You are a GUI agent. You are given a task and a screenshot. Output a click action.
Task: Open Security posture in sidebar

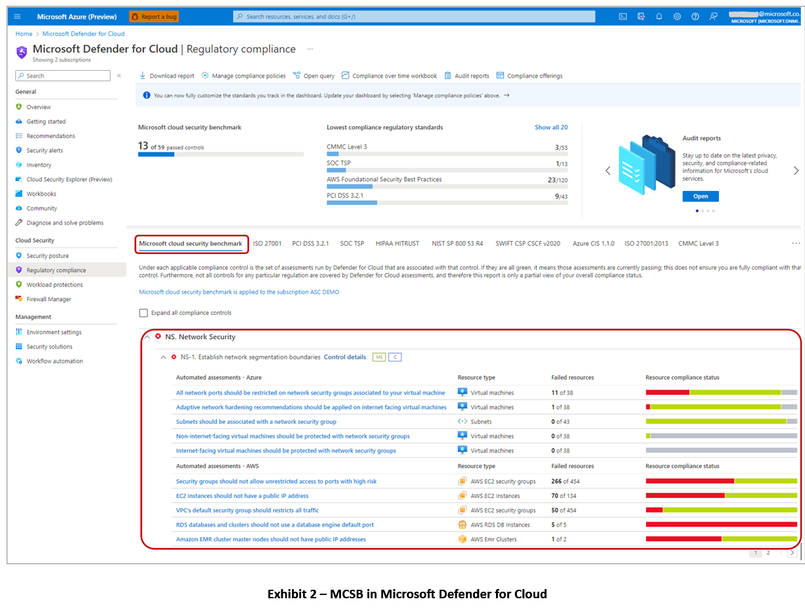pyautogui.click(x=47, y=256)
